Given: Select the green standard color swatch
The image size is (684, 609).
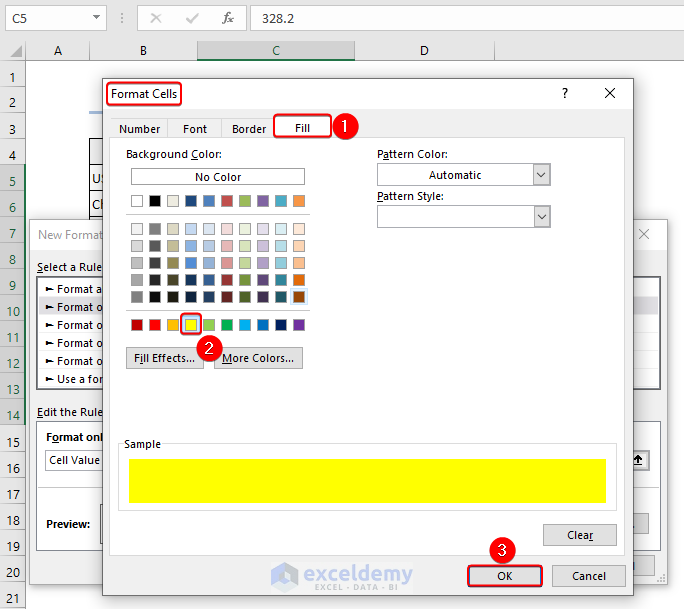Looking at the screenshot, I should pos(227,325).
